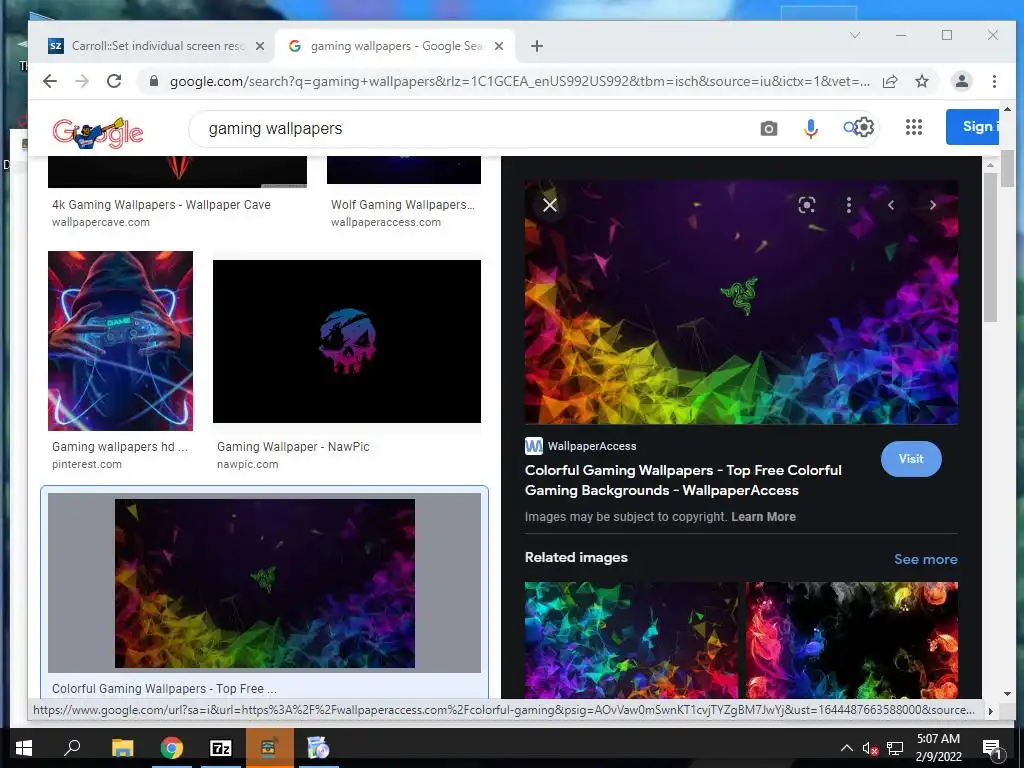1024x768 pixels.
Task: Open colorful smoke related image
Action: [852, 640]
